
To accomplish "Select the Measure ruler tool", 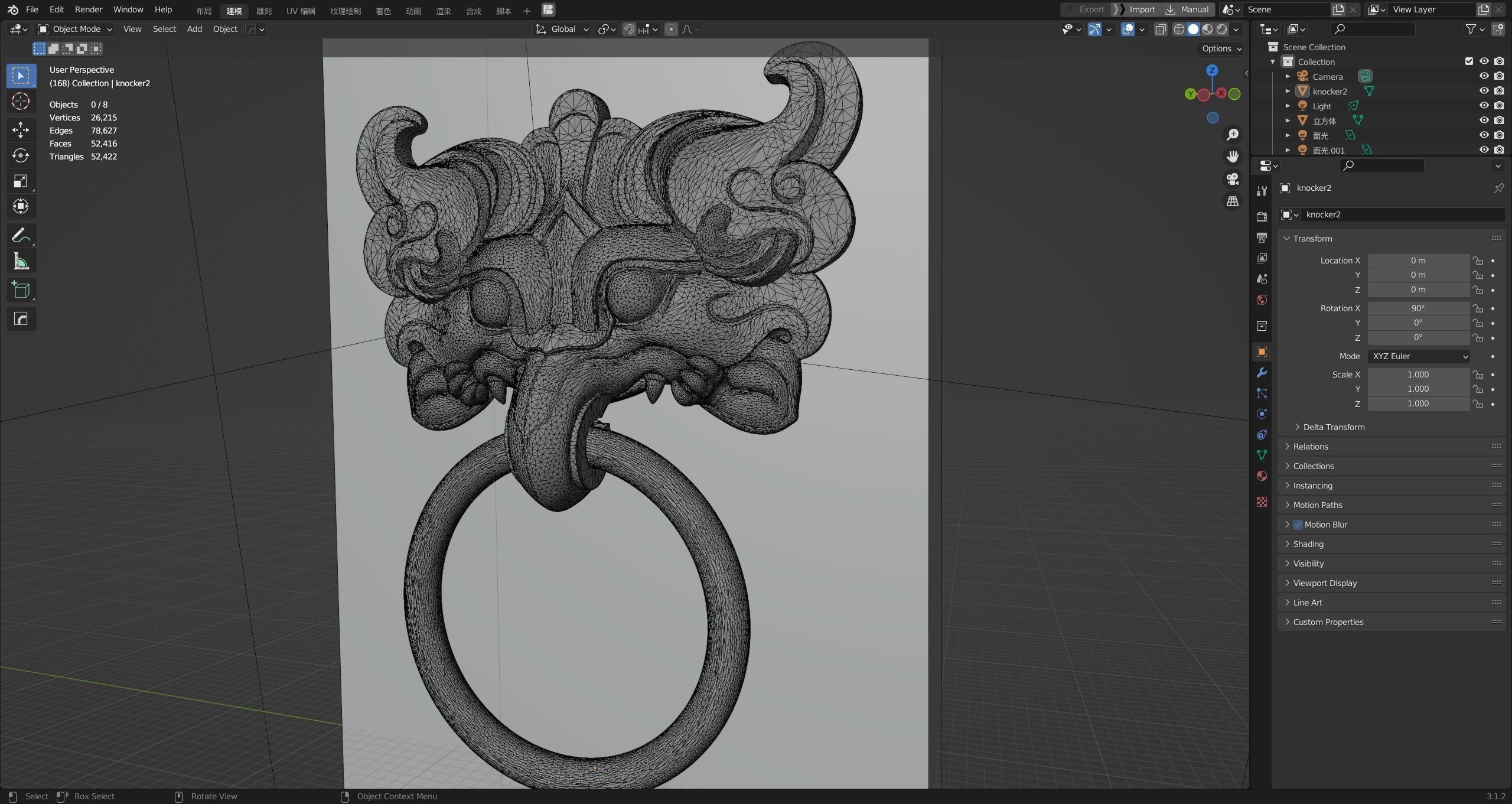I will [21, 261].
